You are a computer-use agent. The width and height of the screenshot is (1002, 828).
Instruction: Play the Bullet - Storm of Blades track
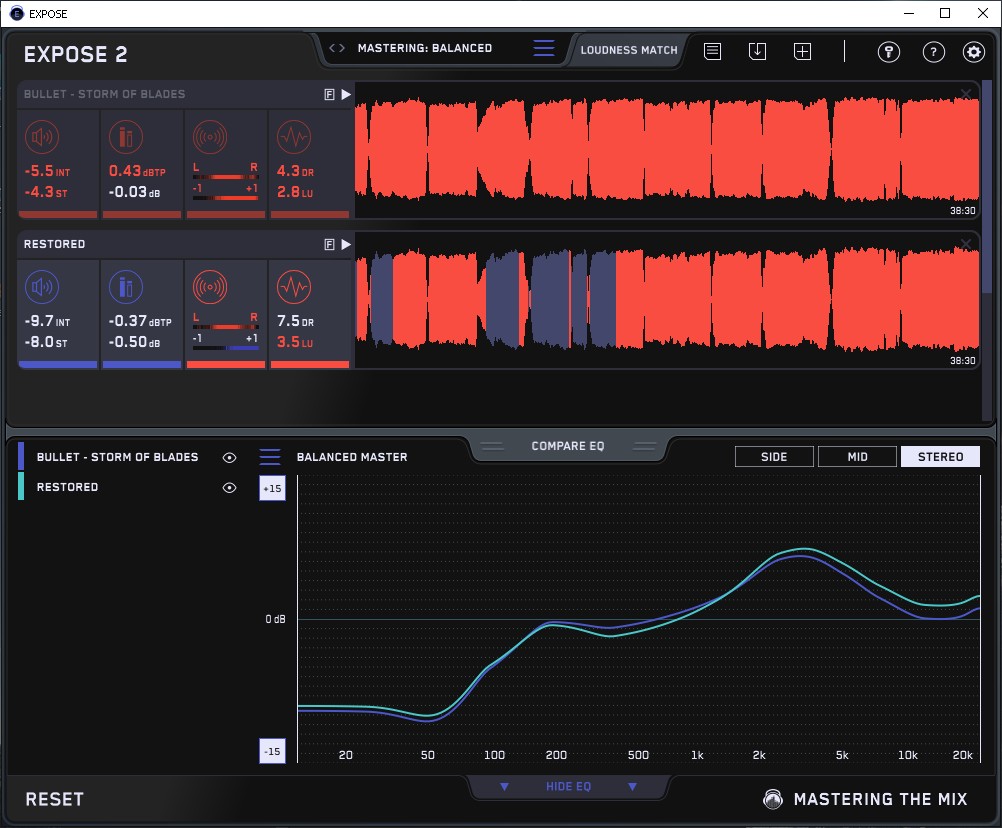pos(346,94)
